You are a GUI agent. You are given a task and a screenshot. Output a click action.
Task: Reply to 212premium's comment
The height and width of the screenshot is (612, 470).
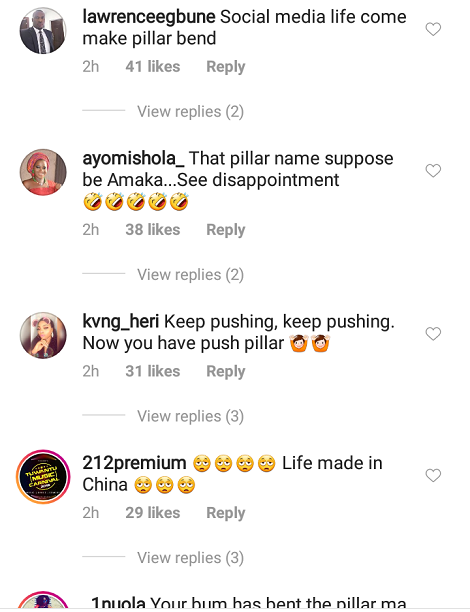click(226, 513)
